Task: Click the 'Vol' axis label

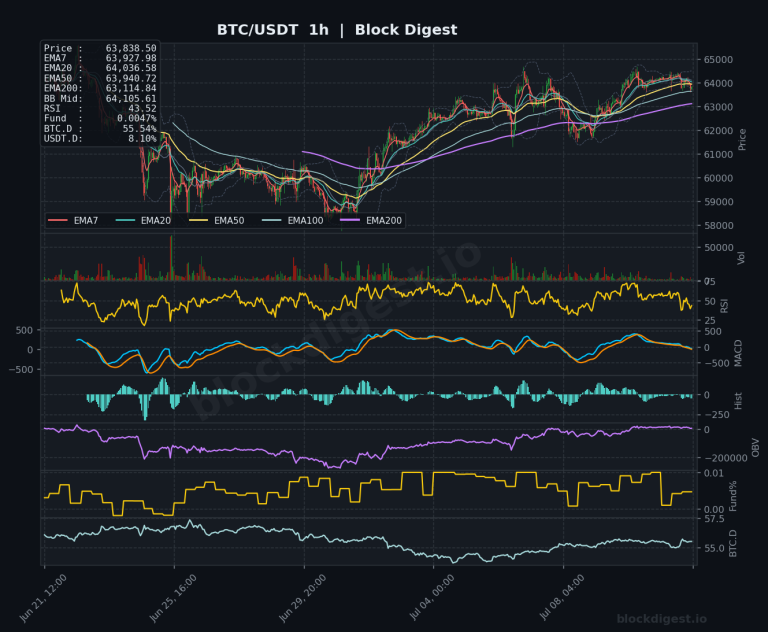Action: click(741, 258)
